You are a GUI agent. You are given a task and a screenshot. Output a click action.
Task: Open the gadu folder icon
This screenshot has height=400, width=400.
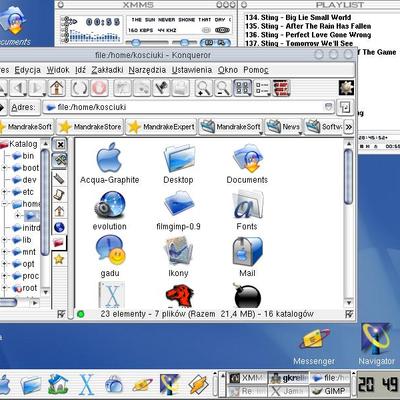point(110,257)
